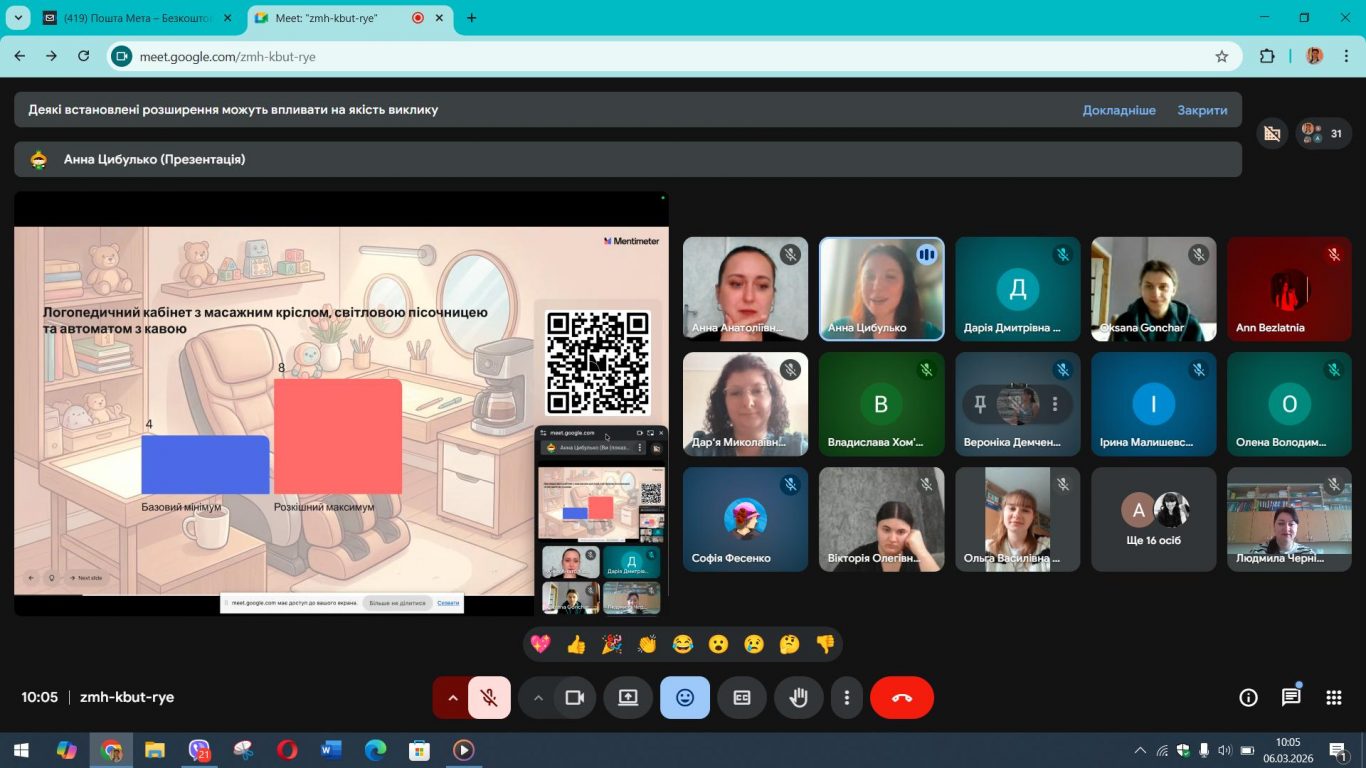
Task: Open meeting details info icon
Action: (x=1248, y=698)
